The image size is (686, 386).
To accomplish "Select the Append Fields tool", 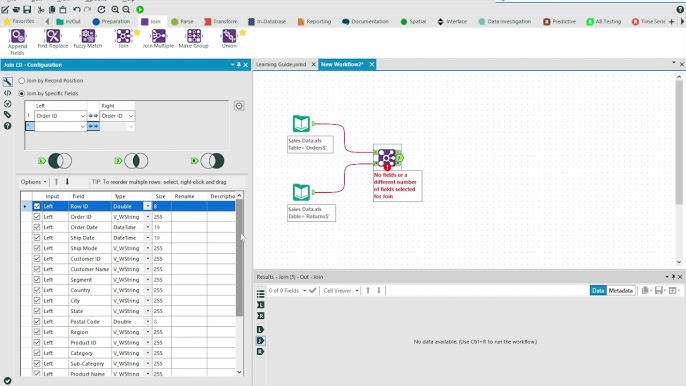I will 18,42.
